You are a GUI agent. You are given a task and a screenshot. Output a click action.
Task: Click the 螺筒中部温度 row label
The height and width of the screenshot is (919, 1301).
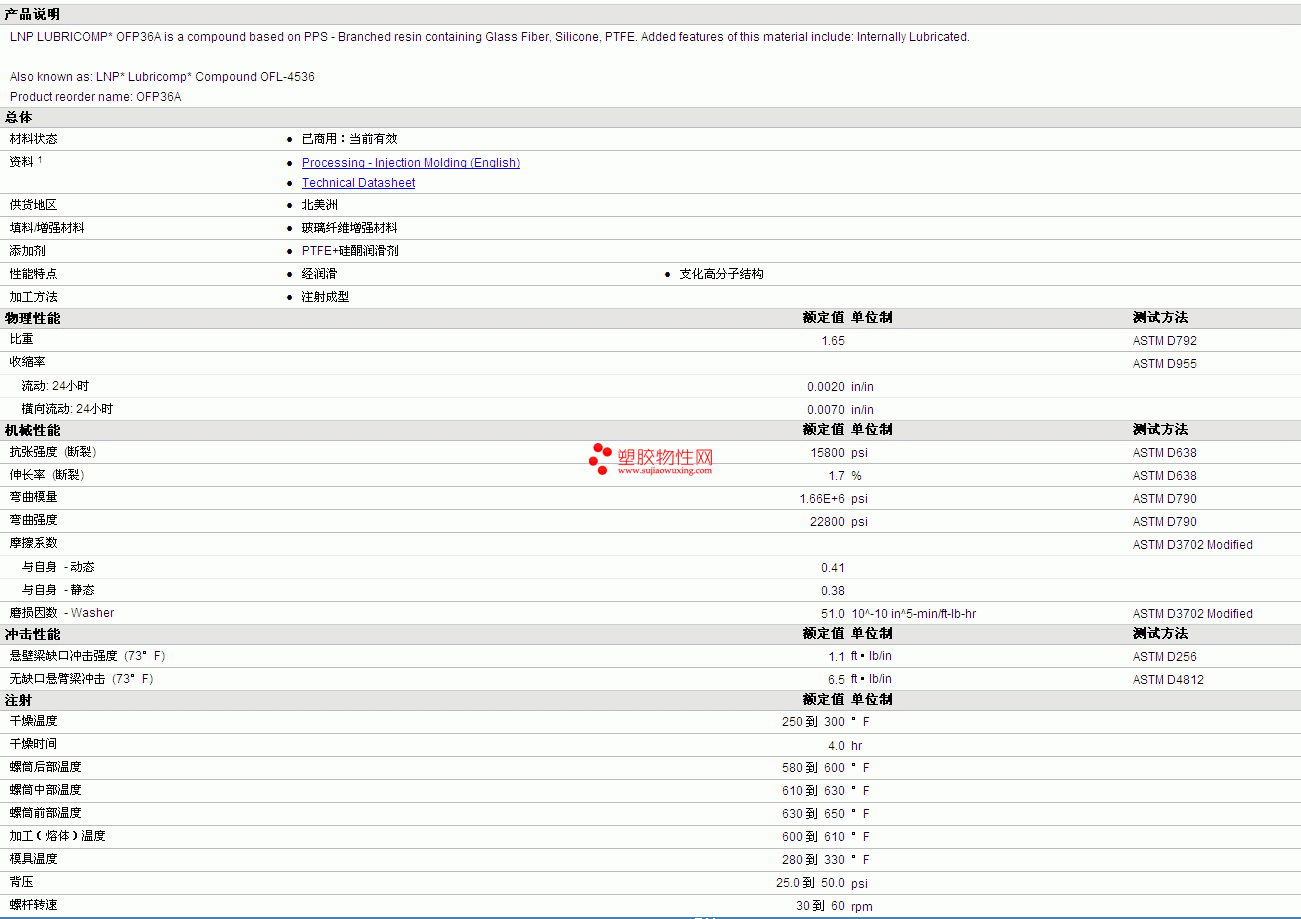click(46, 790)
